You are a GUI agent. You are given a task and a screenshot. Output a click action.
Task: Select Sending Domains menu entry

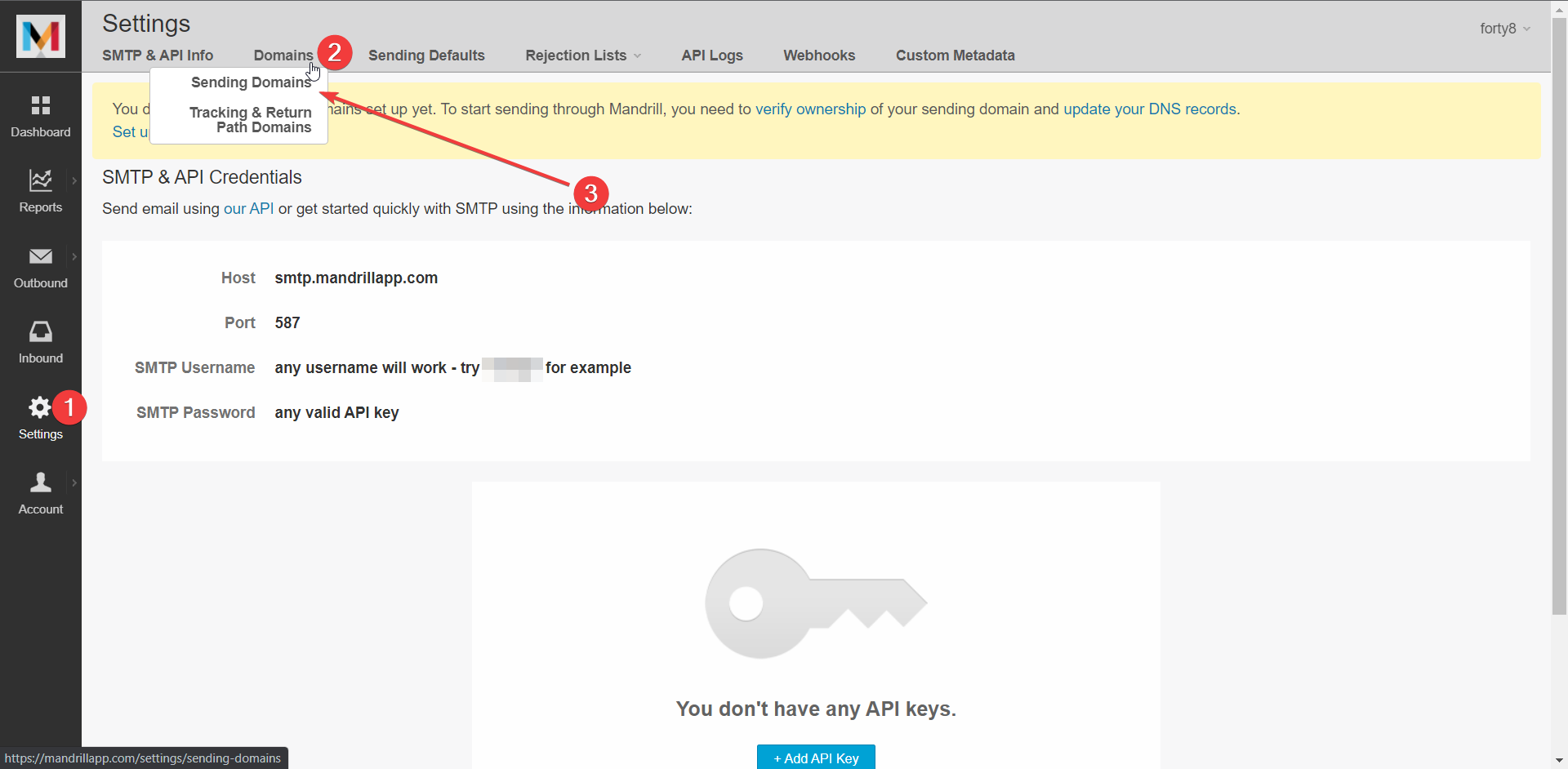(251, 82)
